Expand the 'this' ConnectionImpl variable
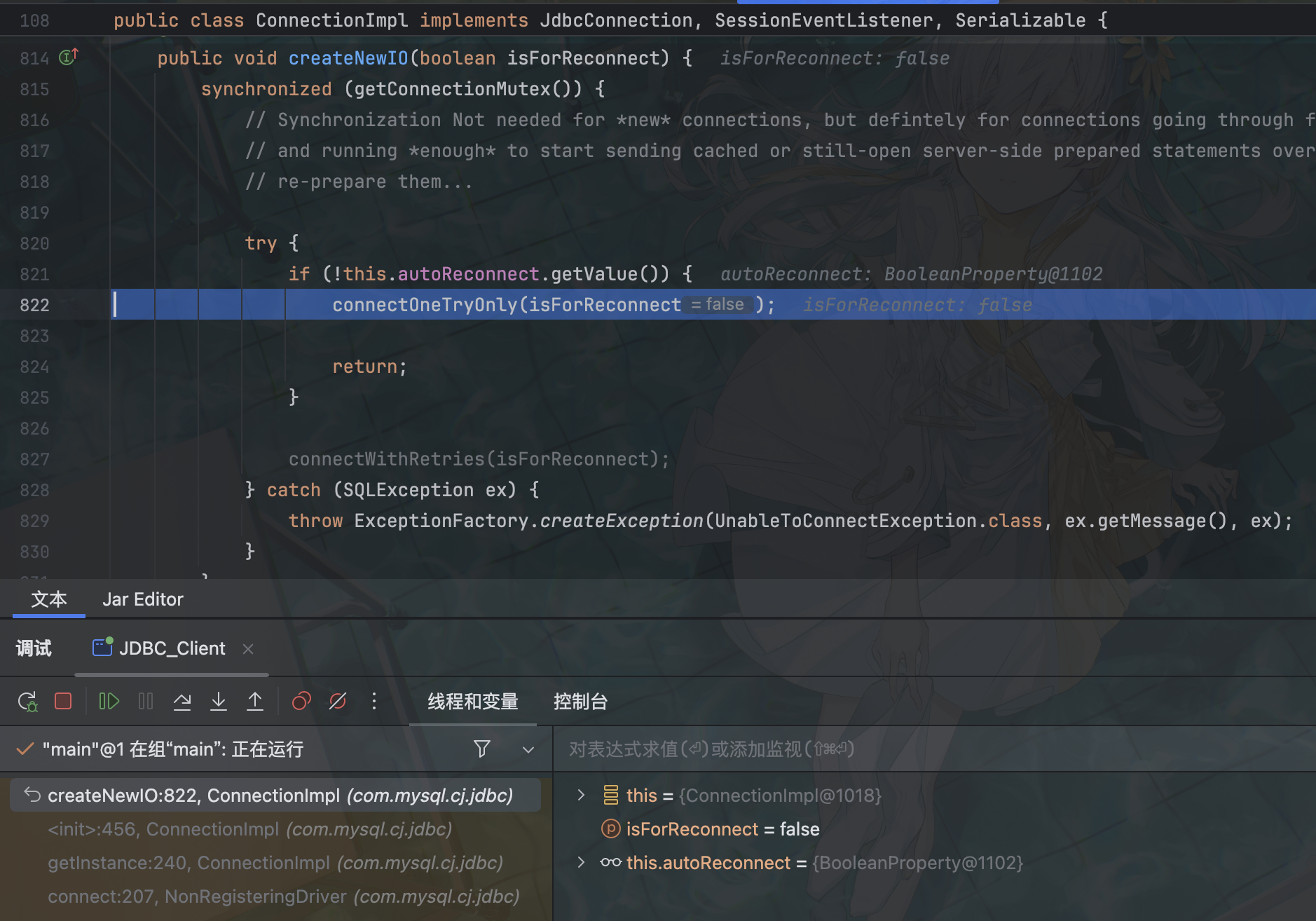This screenshot has height=921, width=1316. (x=581, y=795)
